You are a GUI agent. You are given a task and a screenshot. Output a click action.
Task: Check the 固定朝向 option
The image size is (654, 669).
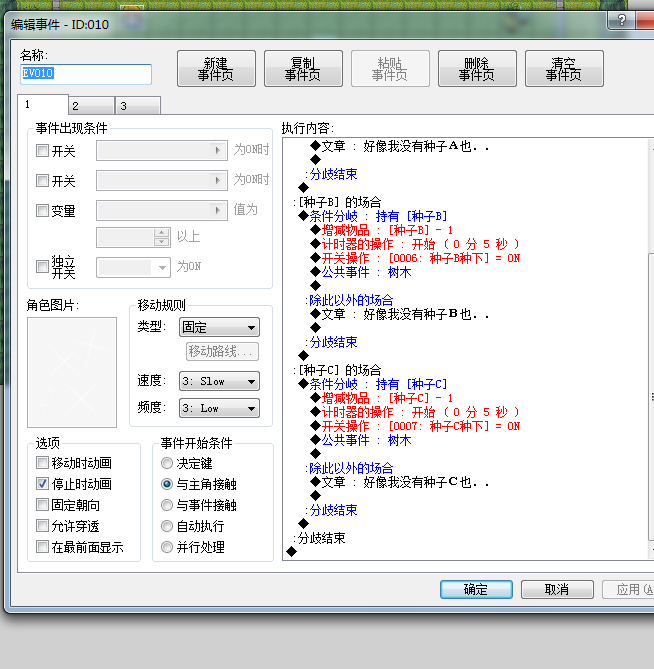pos(42,504)
